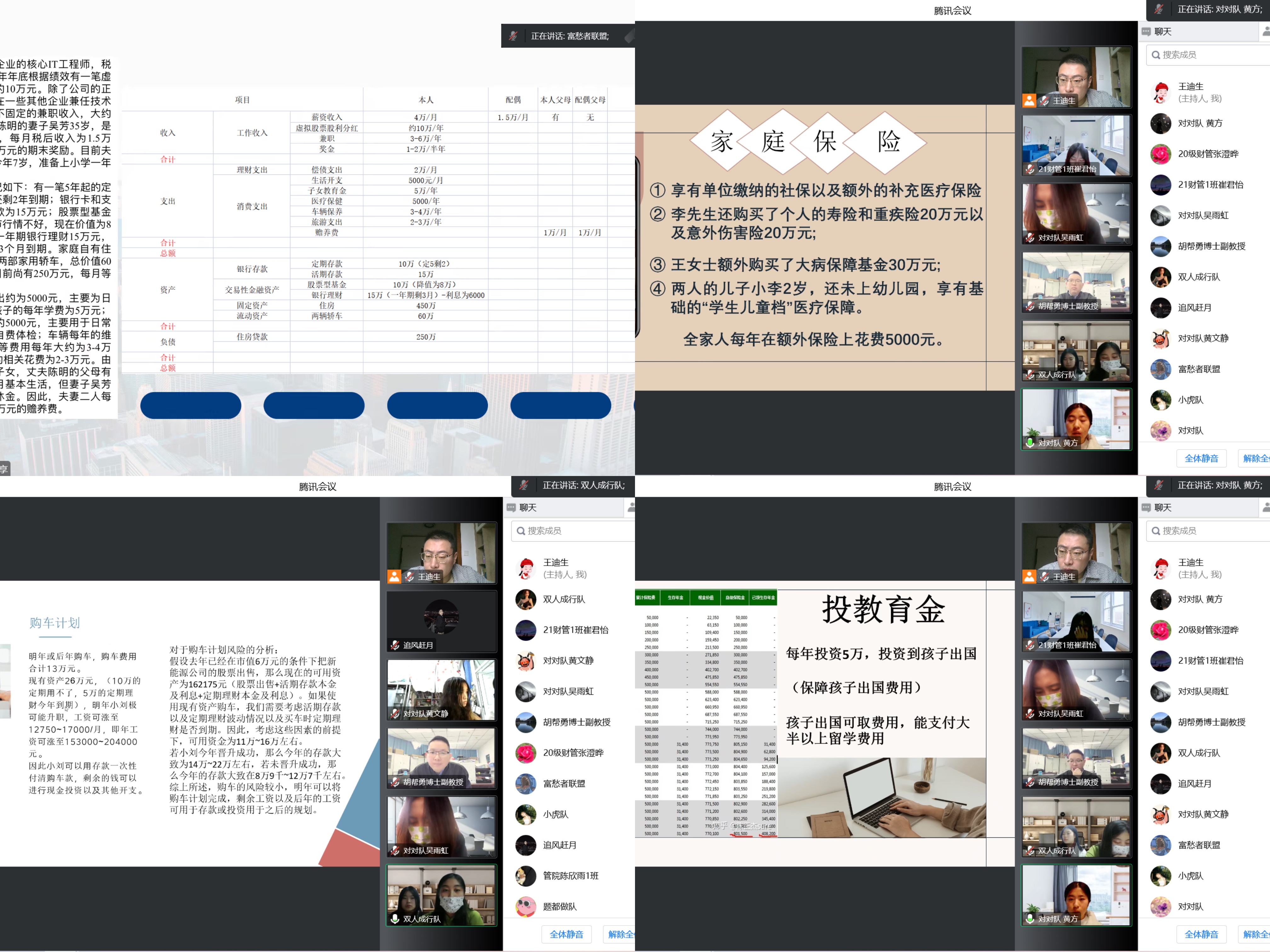Click green active mic on 双人成行队 video tile
Viewport: 1270px width, 952px height.
pos(395,919)
